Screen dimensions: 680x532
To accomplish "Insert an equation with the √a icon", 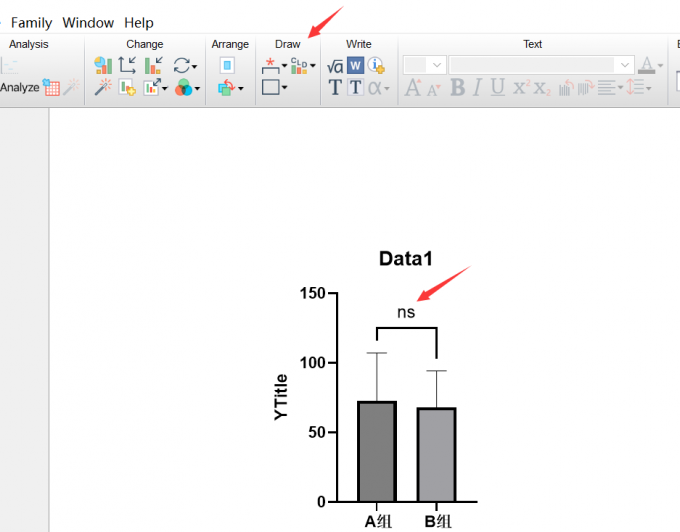I will (x=335, y=66).
